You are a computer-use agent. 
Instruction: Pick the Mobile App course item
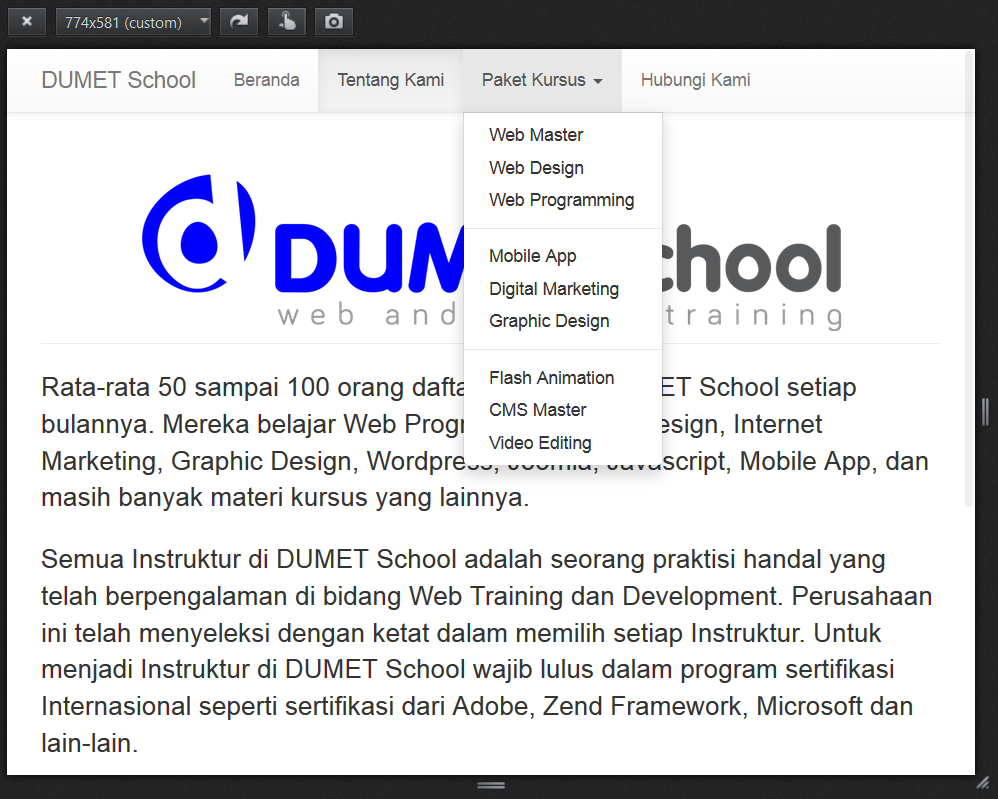pos(563,256)
